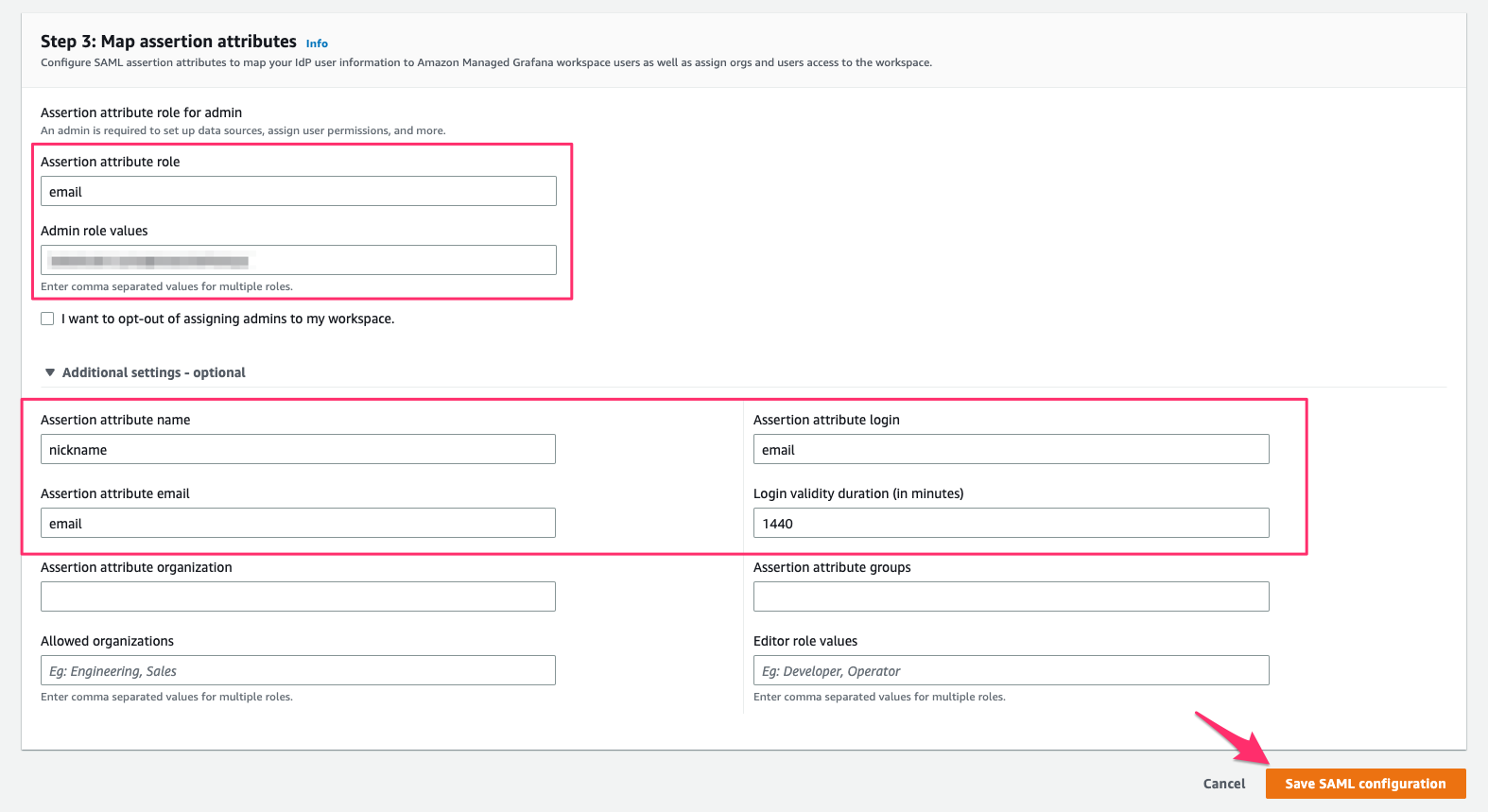The width and height of the screenshot is (1488, 812).
Task: Collapse the Additional settings triangle icon
Action: point(50,372)
